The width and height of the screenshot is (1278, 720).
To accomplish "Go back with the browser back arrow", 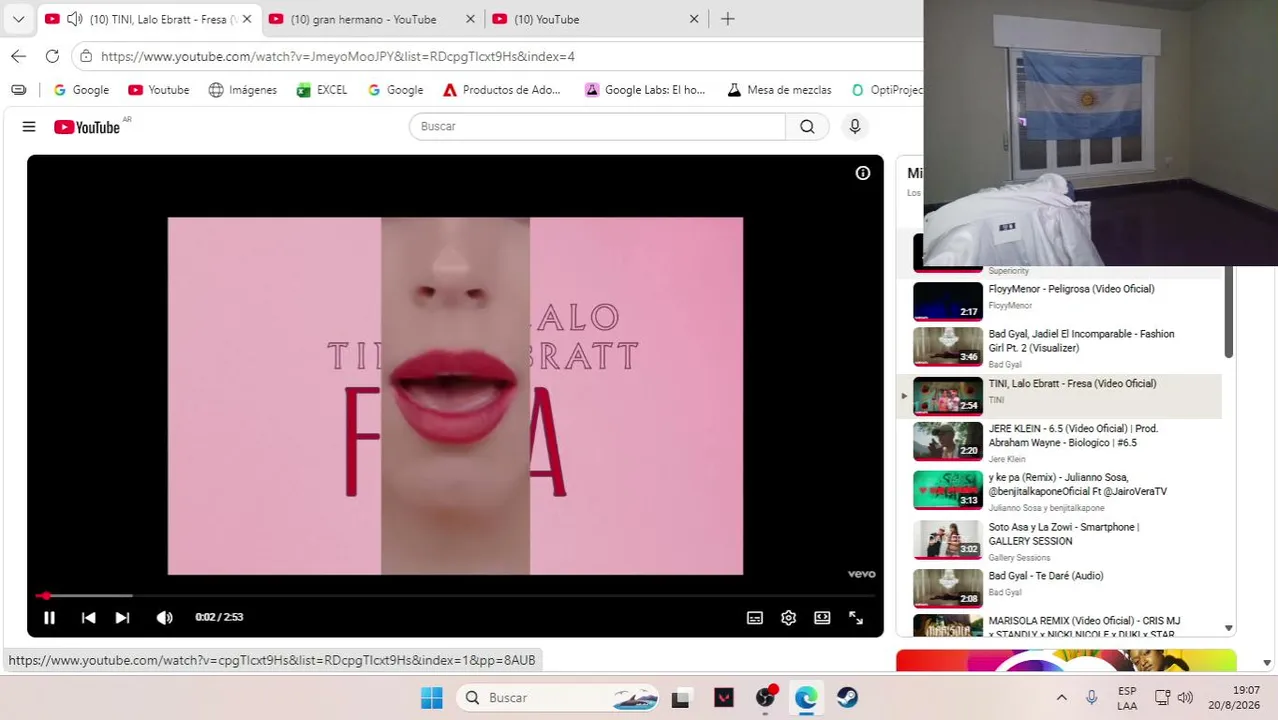I will click(18, 56).
